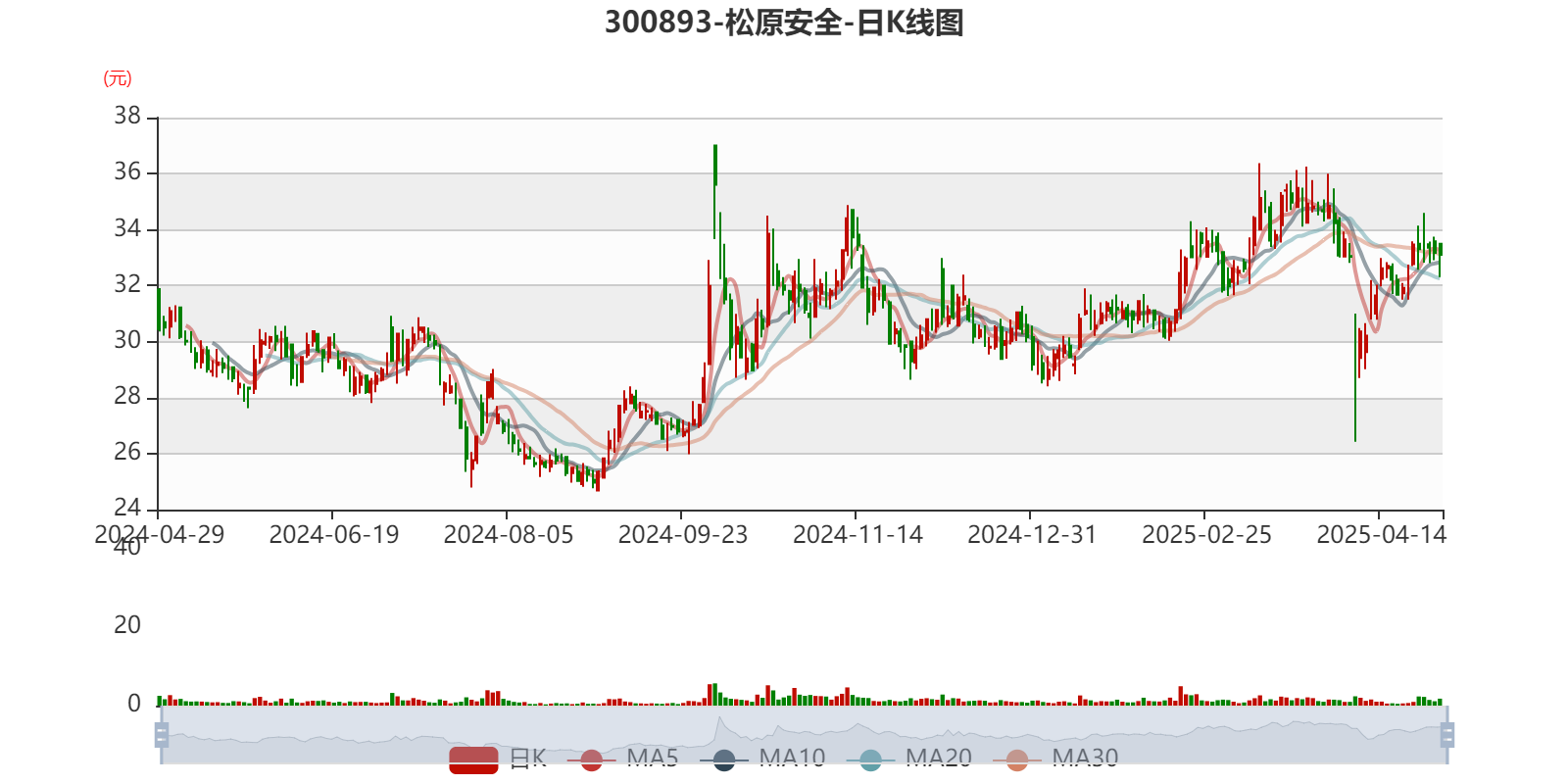This screenshot has height=784, width=1568.
Task: Click the 38 price axis label
Action: tap(127, 116)
